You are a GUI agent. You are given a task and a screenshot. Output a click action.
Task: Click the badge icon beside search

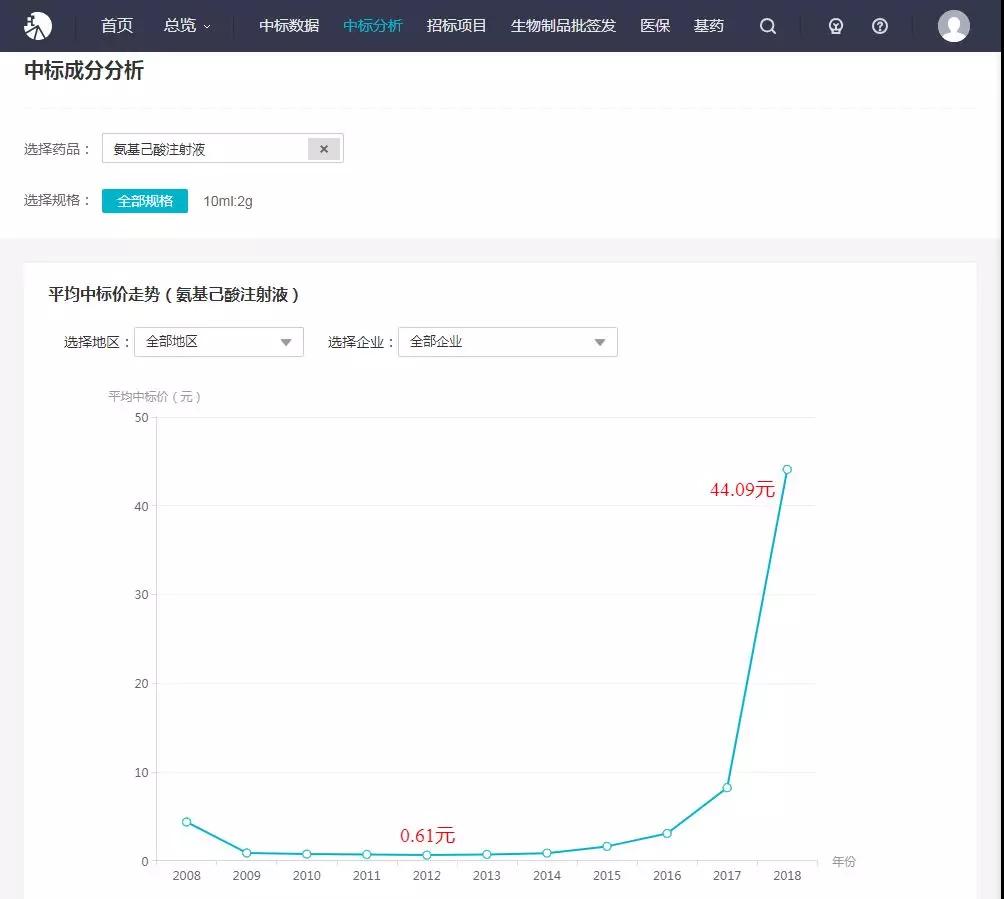tap(836, 26)
